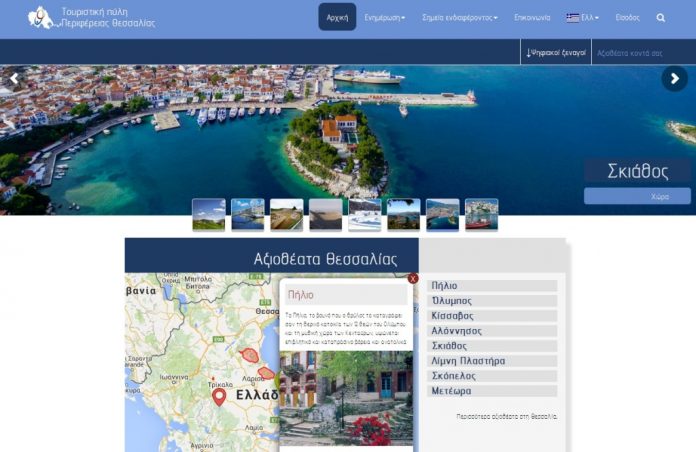Screen dimensions: 696x452
Task: Click the Greek flag language icon
Action: (572, 18)
